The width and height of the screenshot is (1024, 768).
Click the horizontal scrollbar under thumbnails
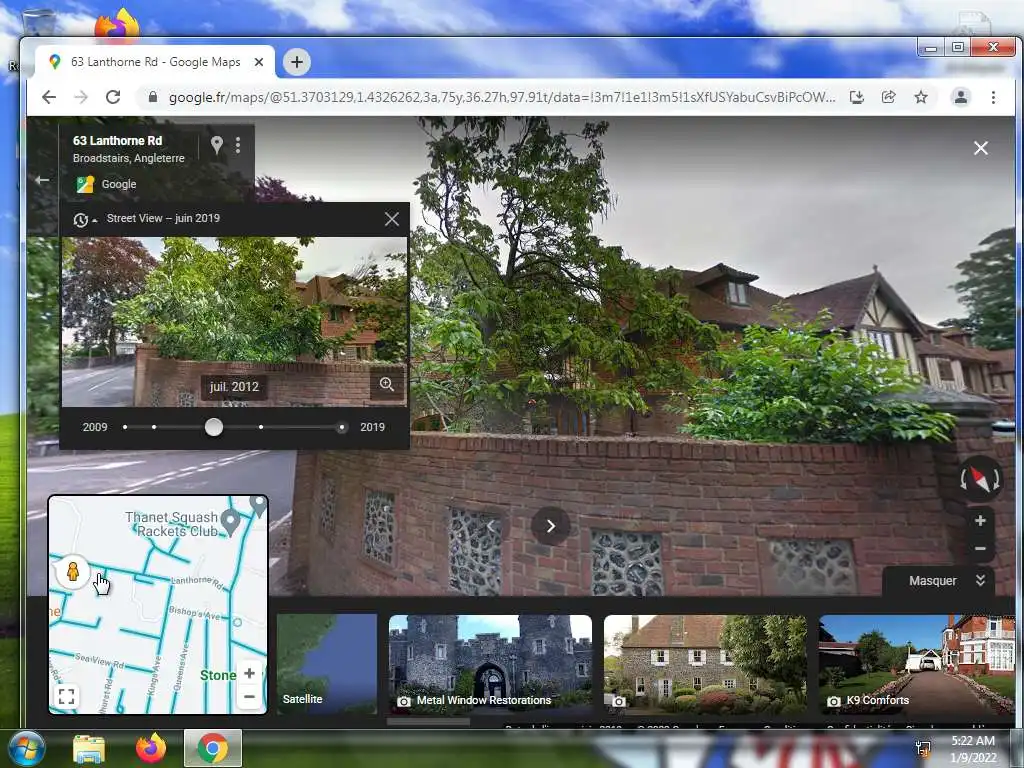coord(428,722)
